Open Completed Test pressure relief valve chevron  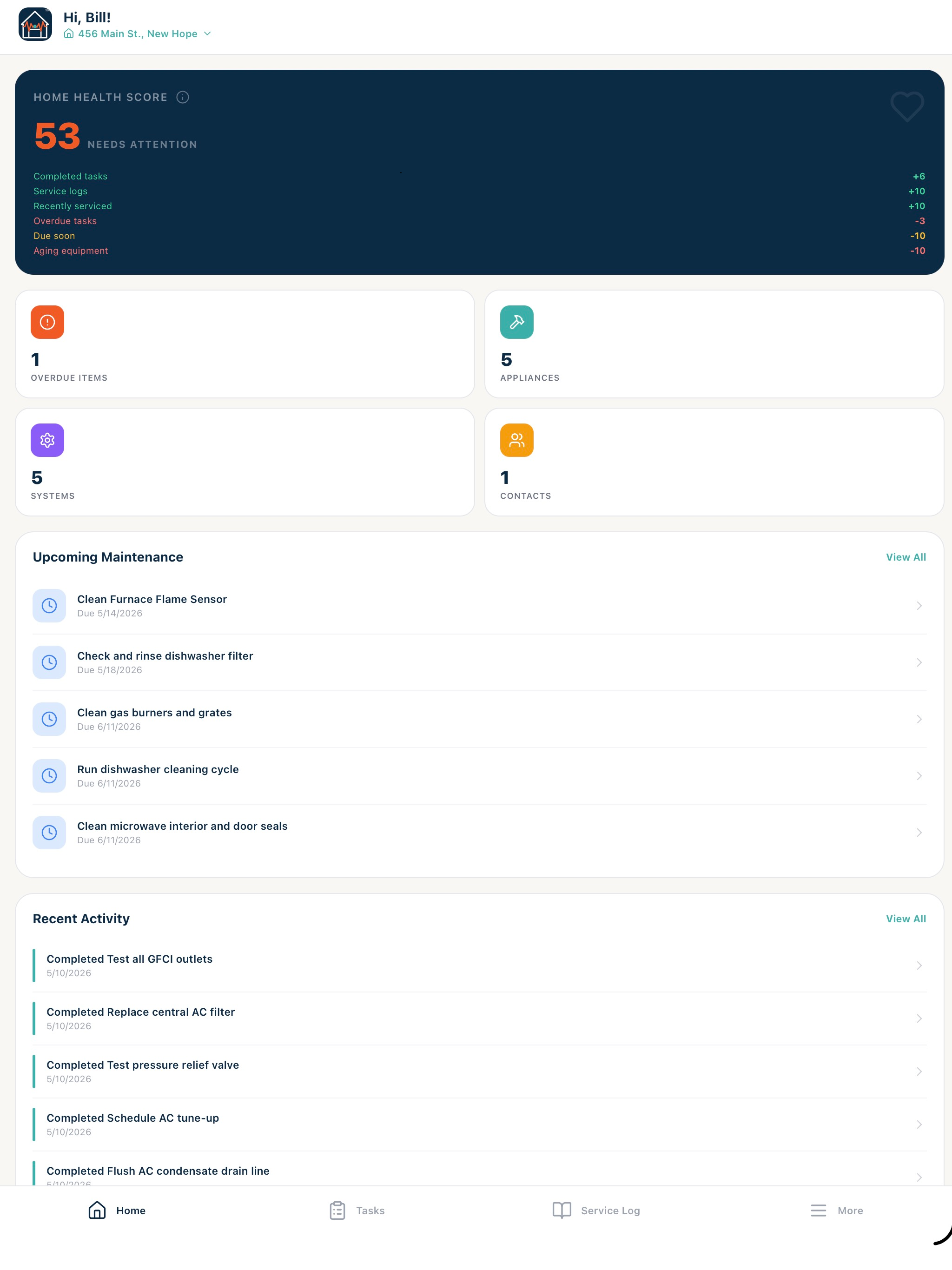point(919,1072)
